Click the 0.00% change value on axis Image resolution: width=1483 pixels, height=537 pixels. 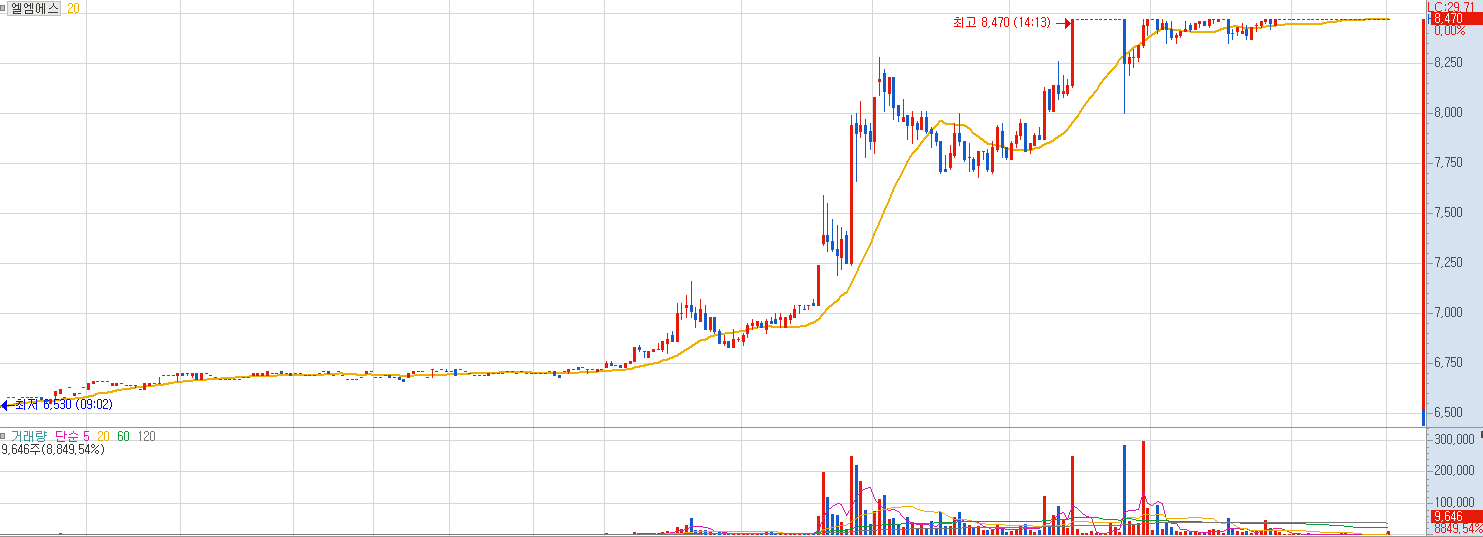1452,31
